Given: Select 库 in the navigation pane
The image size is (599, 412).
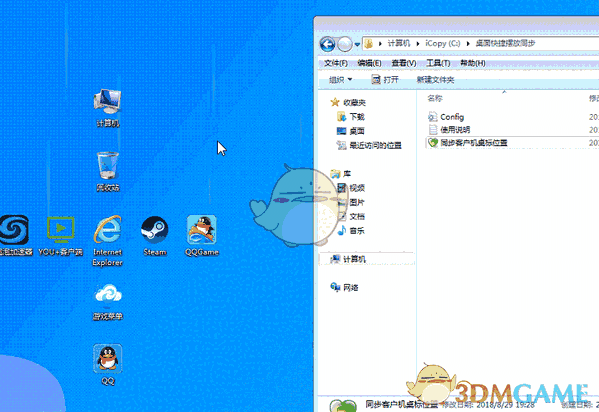Looking at the screenshot, I should pos(341,174).
